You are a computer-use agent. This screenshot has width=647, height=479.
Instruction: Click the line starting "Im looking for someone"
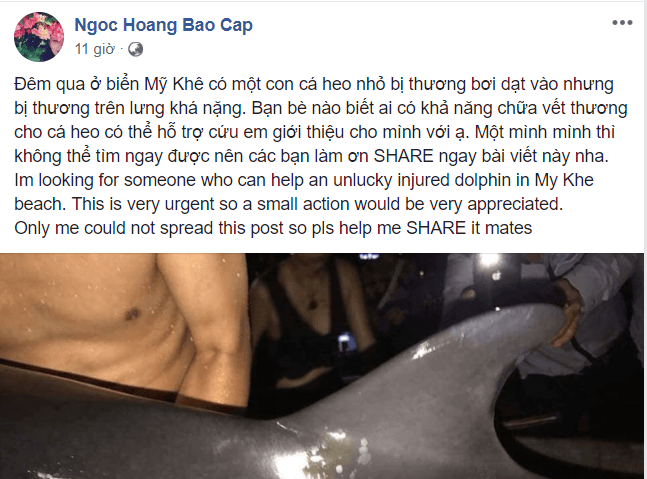tap(304, 180)
